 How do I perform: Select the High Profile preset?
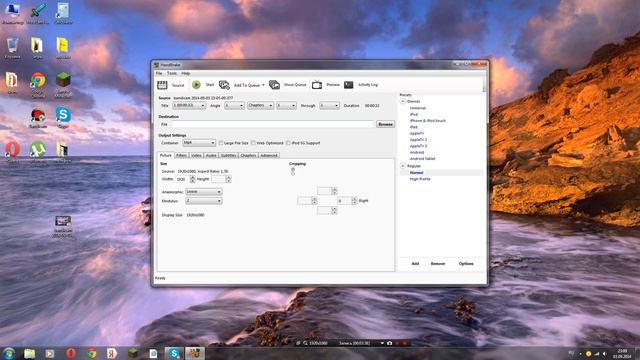(420, 179)
